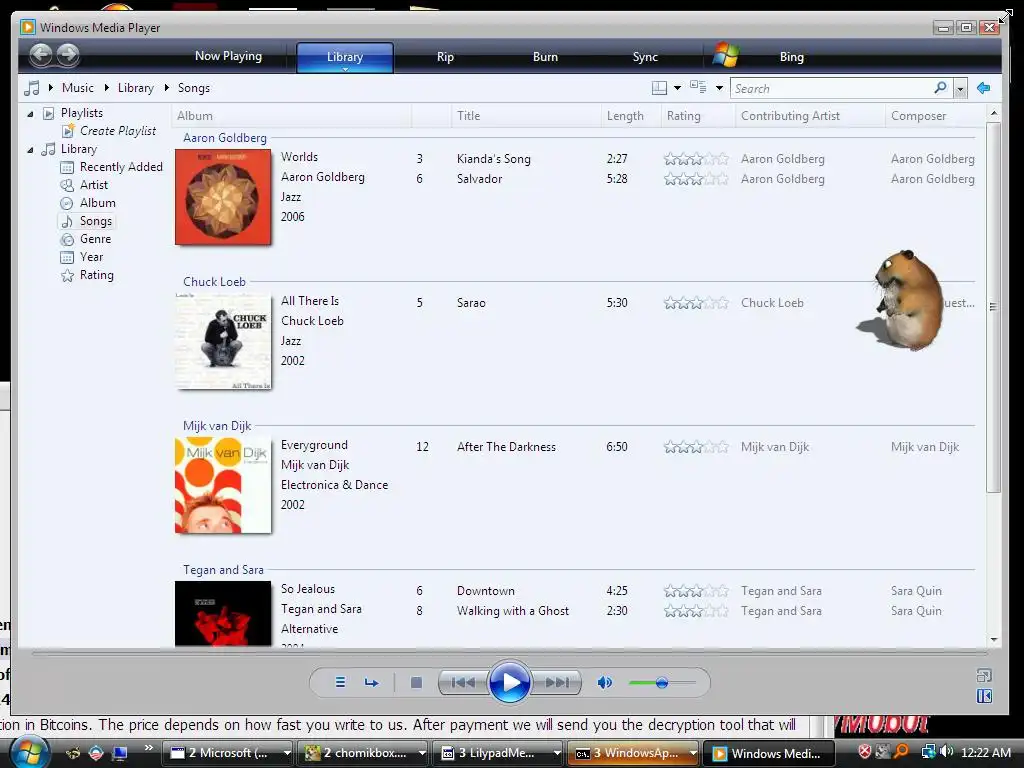Select Artist in the library tree
Image resolution: width=1024 pixels, height=768 pixels.
tap(93, 185)
